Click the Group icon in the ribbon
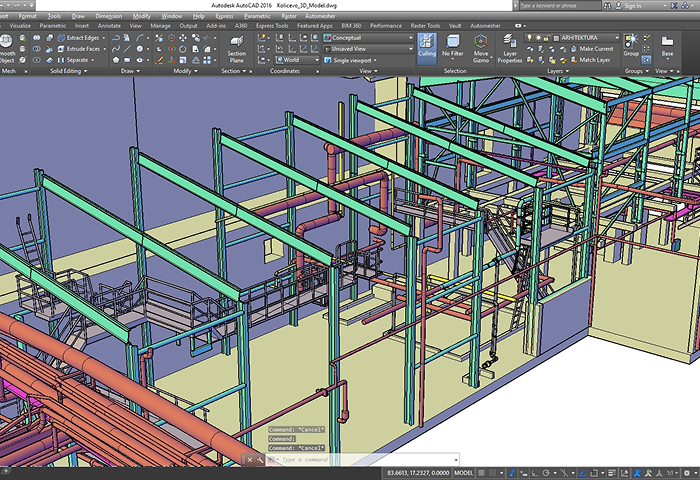The image size is (700, 480). click(631, 44)
